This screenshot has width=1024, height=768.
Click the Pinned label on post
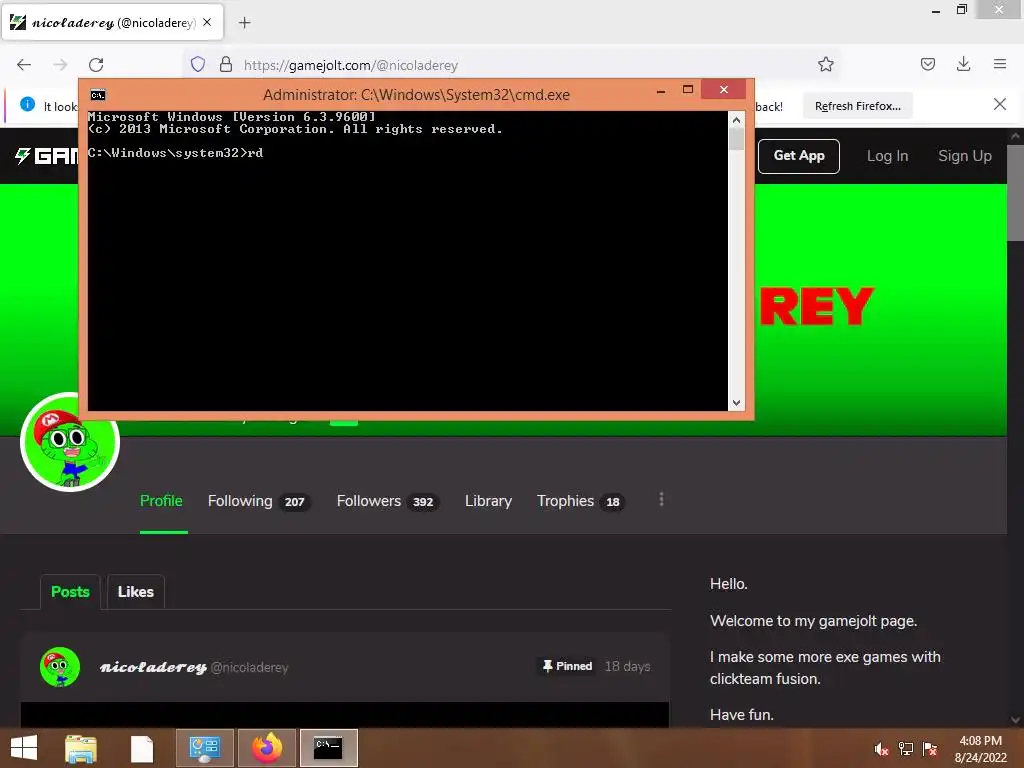coord(567,666)
